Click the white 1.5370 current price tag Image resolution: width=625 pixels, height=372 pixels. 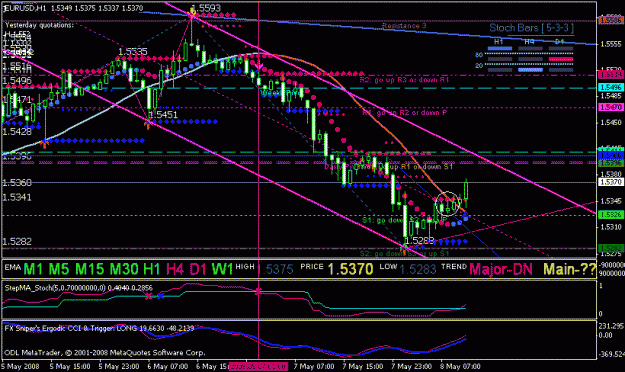click(610, 183)
